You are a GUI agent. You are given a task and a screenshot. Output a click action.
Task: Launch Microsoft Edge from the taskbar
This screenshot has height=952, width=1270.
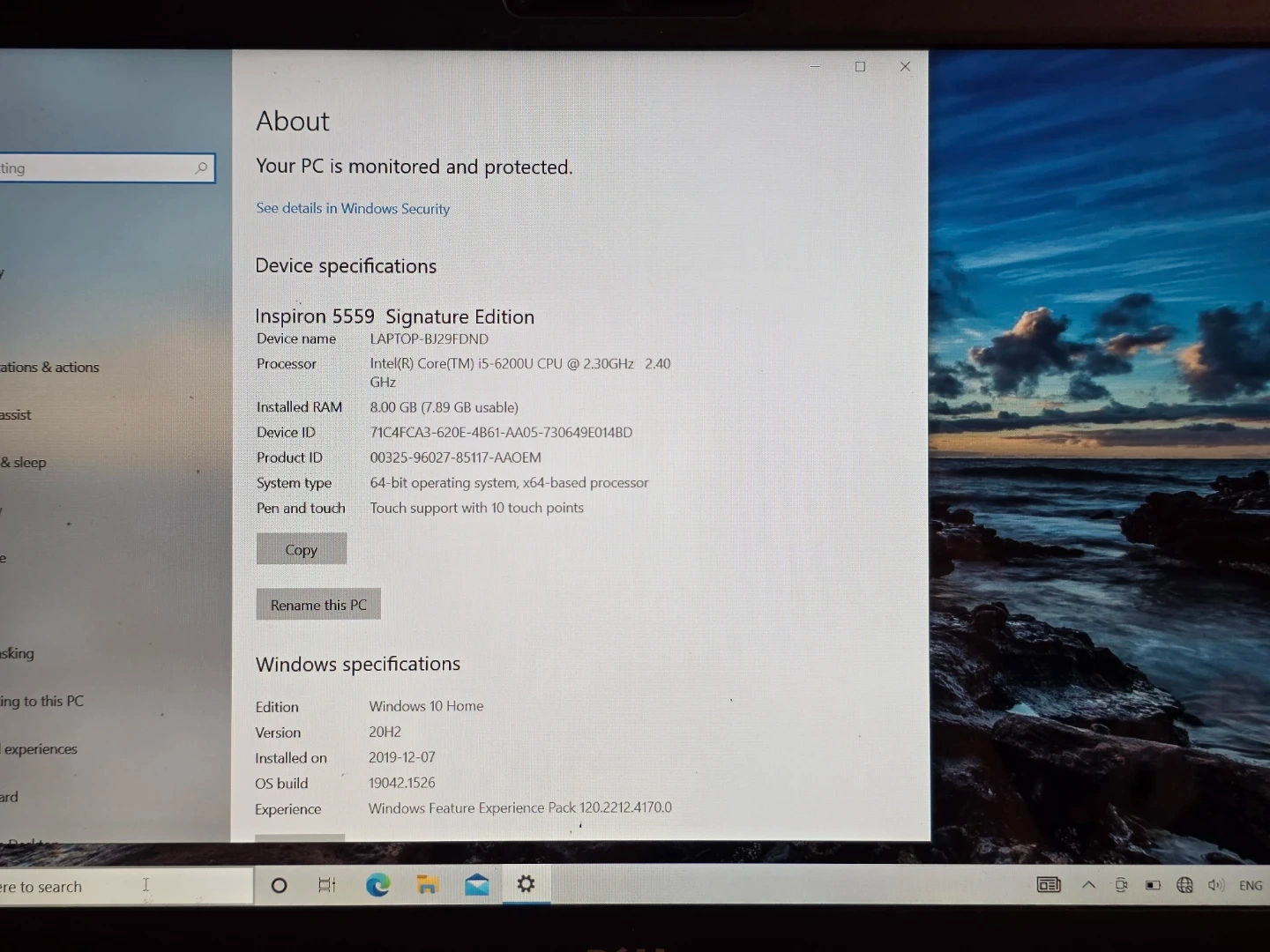(377, 885)
